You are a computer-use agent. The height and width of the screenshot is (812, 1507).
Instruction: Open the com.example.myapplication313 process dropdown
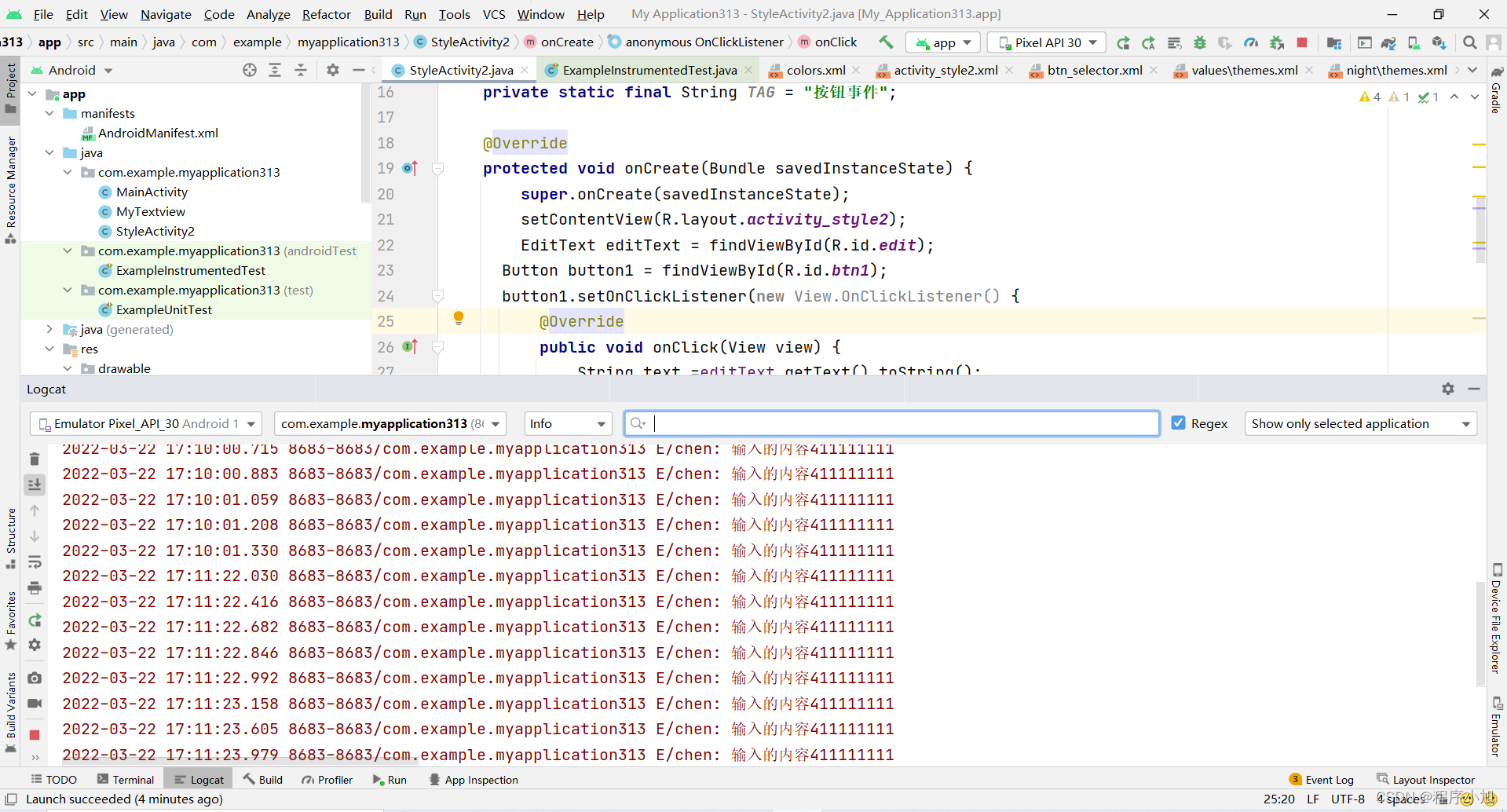[390, 423]
